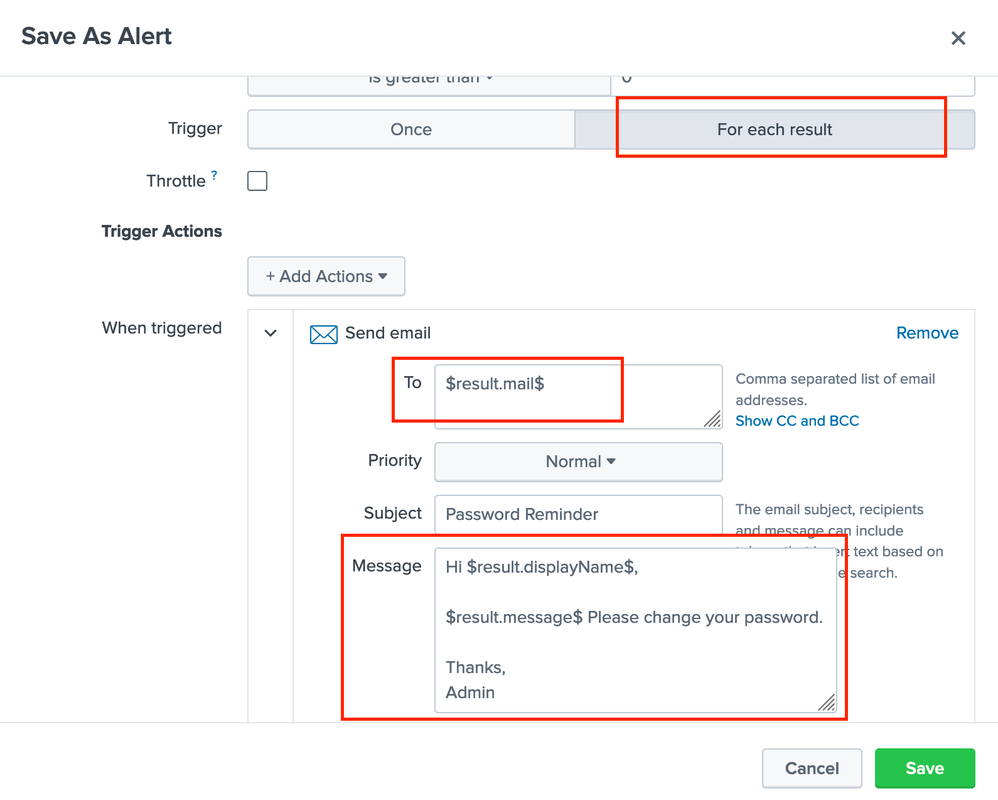This screenshot has height=800, width=998.
Task: Collapse the Send email action section
Action: (270, 333)
